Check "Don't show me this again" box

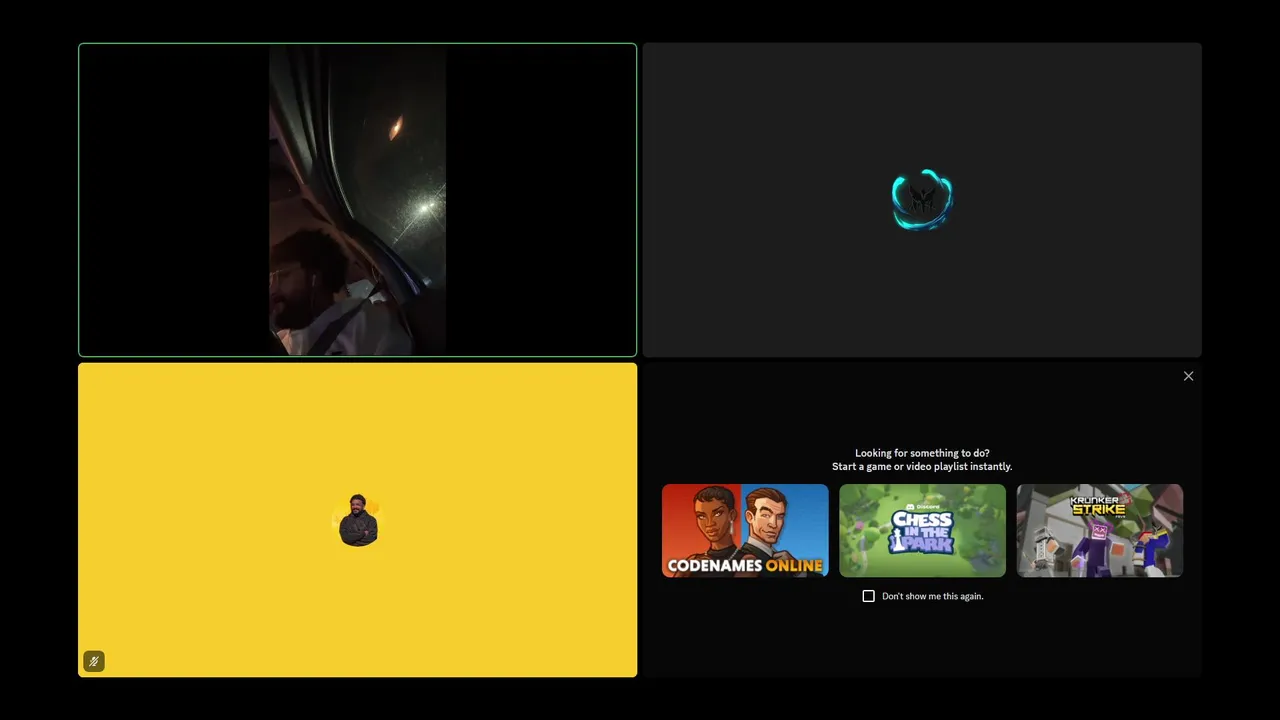click(x=868, y=596)
